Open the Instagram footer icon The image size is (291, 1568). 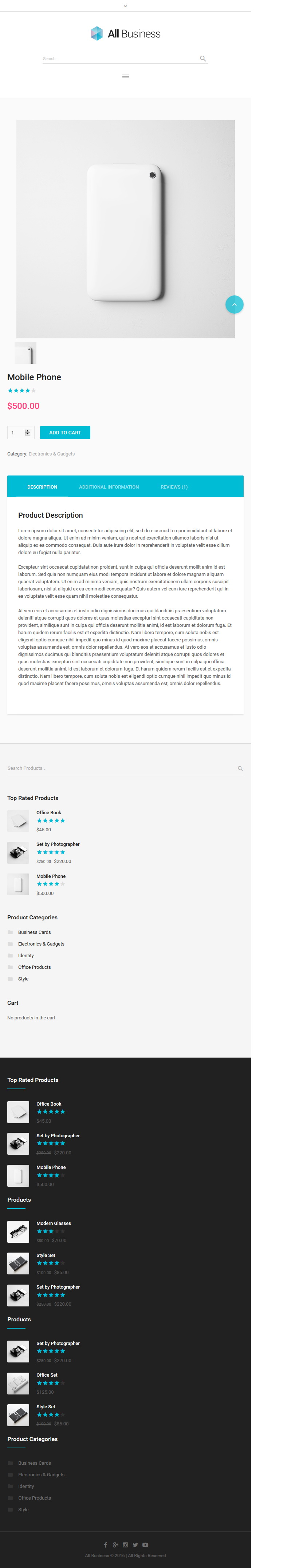pos(125,1545)
